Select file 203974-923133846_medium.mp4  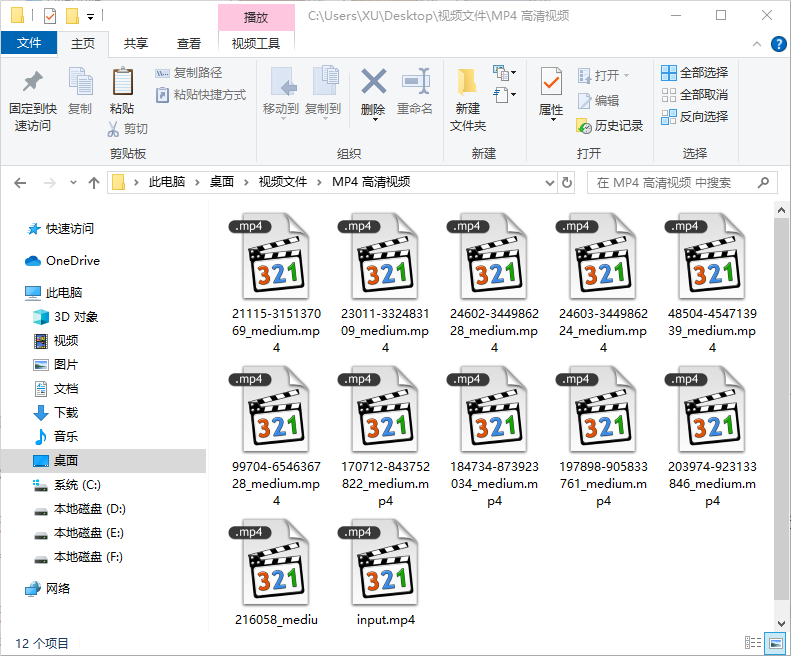pyautogui.click(x=712, y=436)
